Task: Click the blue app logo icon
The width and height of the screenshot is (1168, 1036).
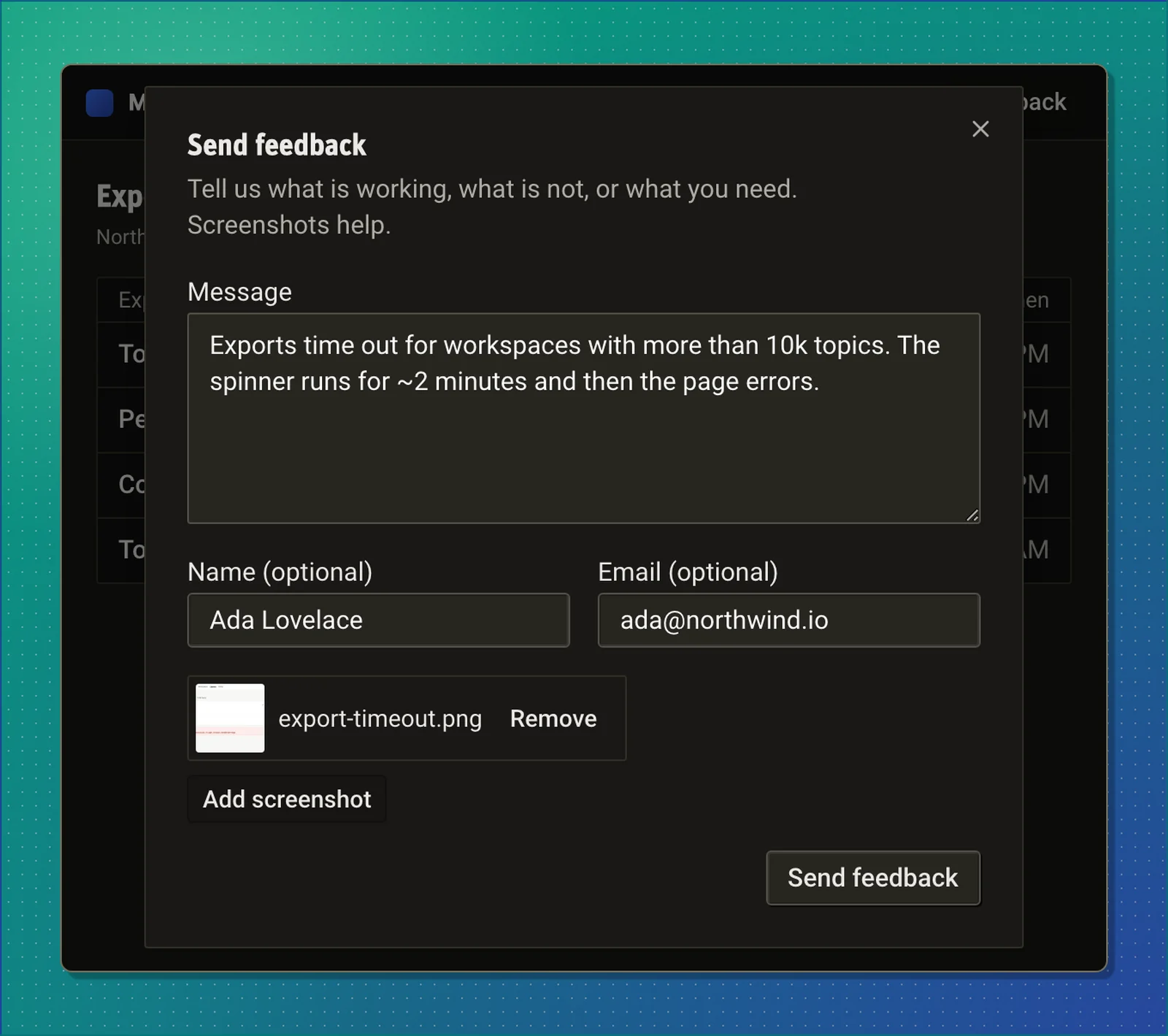Action: pos(100,103)
